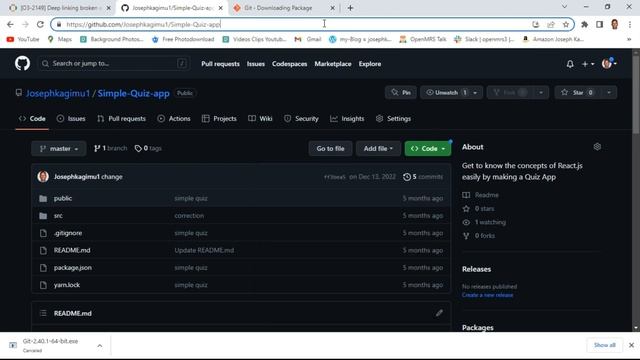Star the repository
Viewport: 640px width, 360px height.
click(577, 93)
